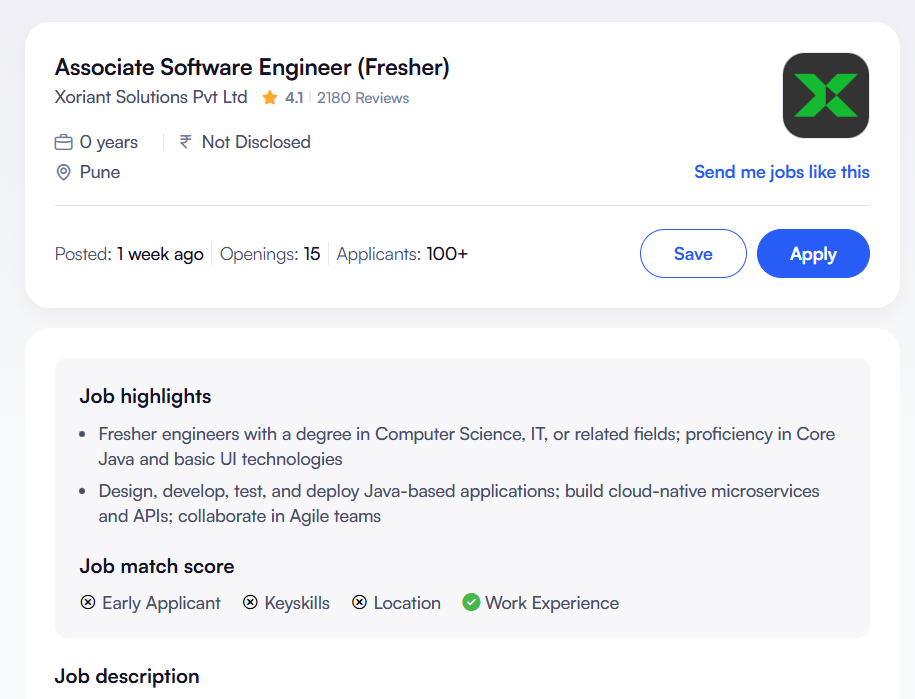Click the Pune location text

click(100, 172)
